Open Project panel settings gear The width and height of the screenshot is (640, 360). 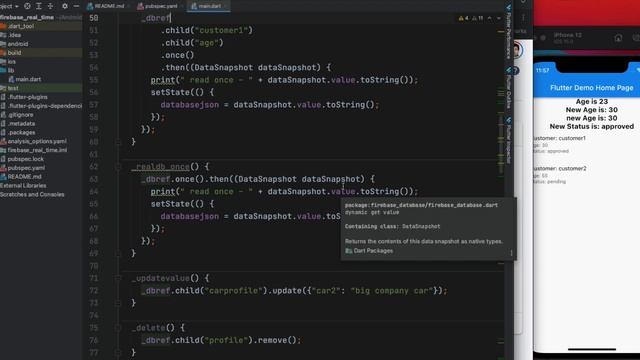click(x=64, y=6)
